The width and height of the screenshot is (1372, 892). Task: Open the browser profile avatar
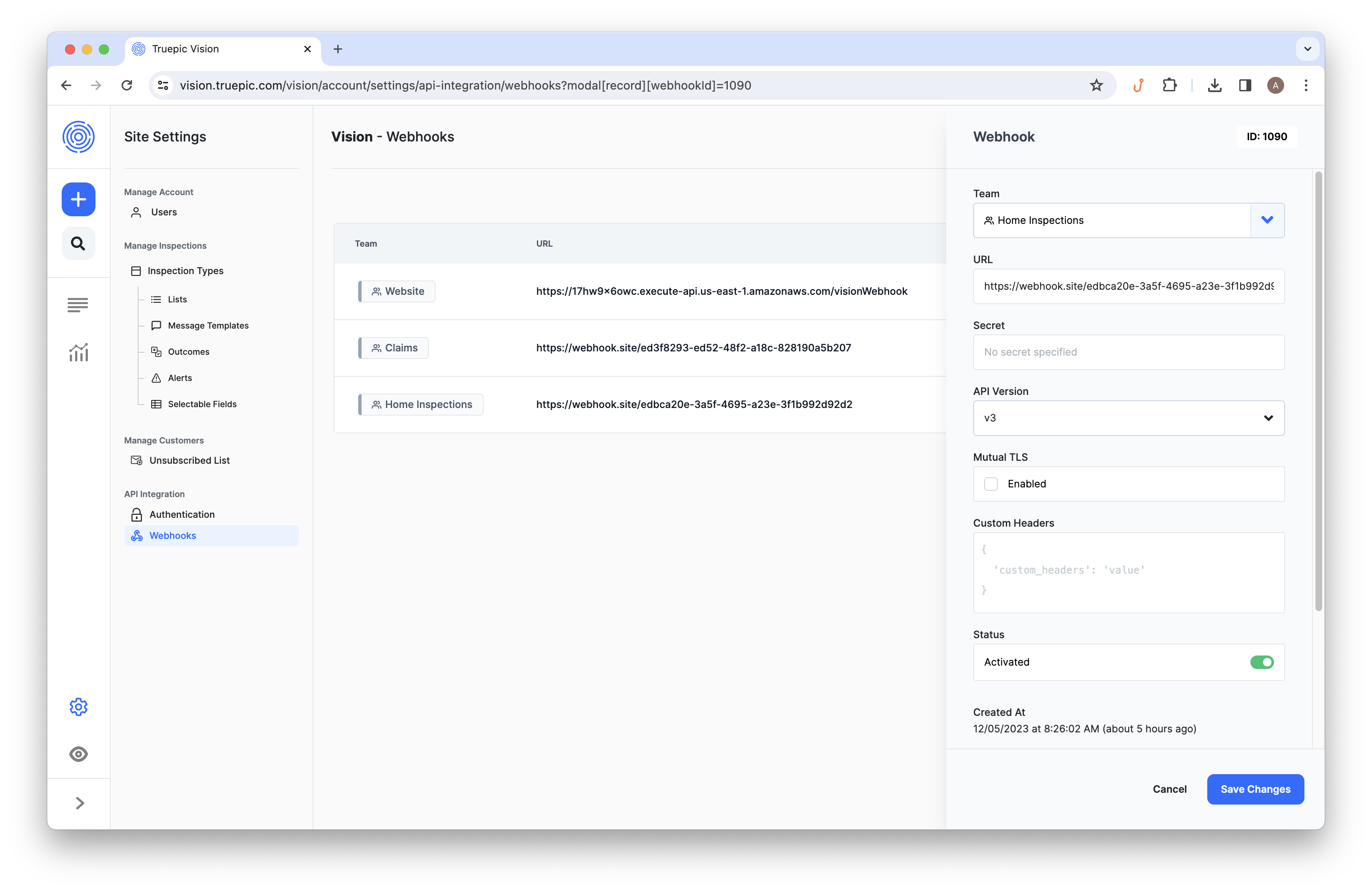click(x=1275, y=85)
